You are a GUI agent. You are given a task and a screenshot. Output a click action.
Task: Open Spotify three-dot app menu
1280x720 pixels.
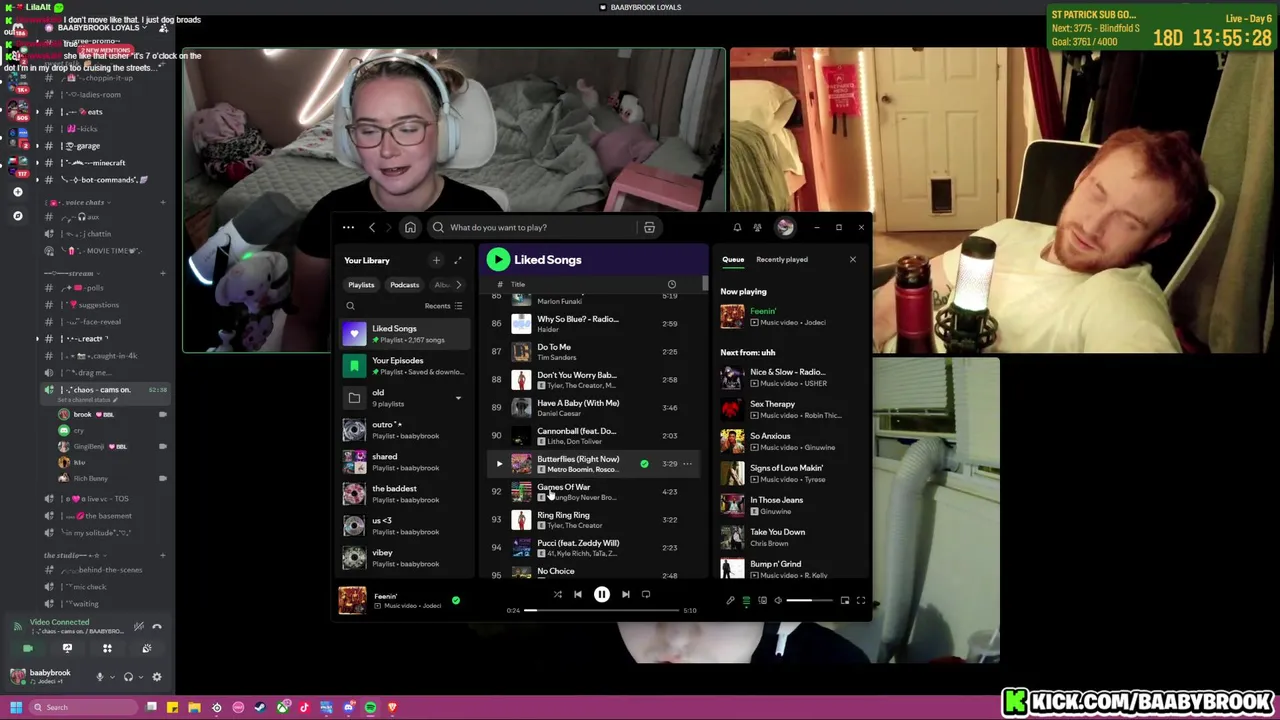pyautogui.click(x=348, y=227)
